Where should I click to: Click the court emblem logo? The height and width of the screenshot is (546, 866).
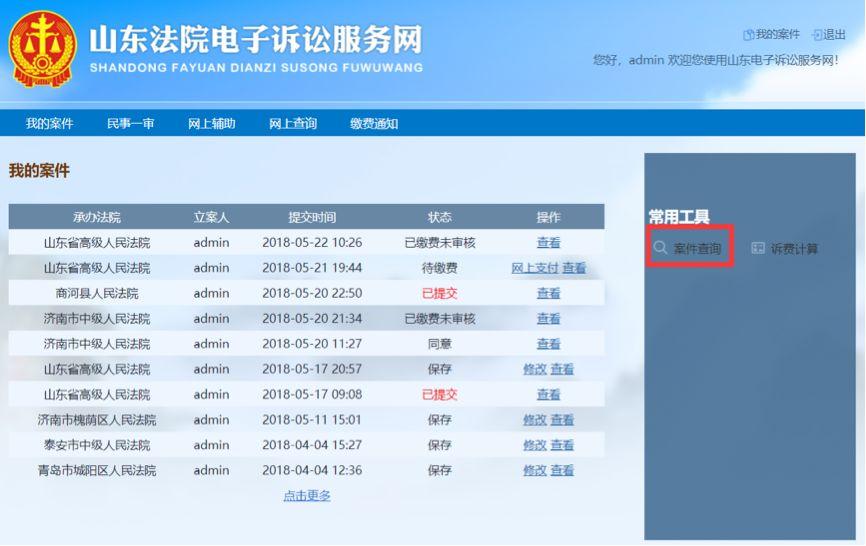click(x=42, y=50)
